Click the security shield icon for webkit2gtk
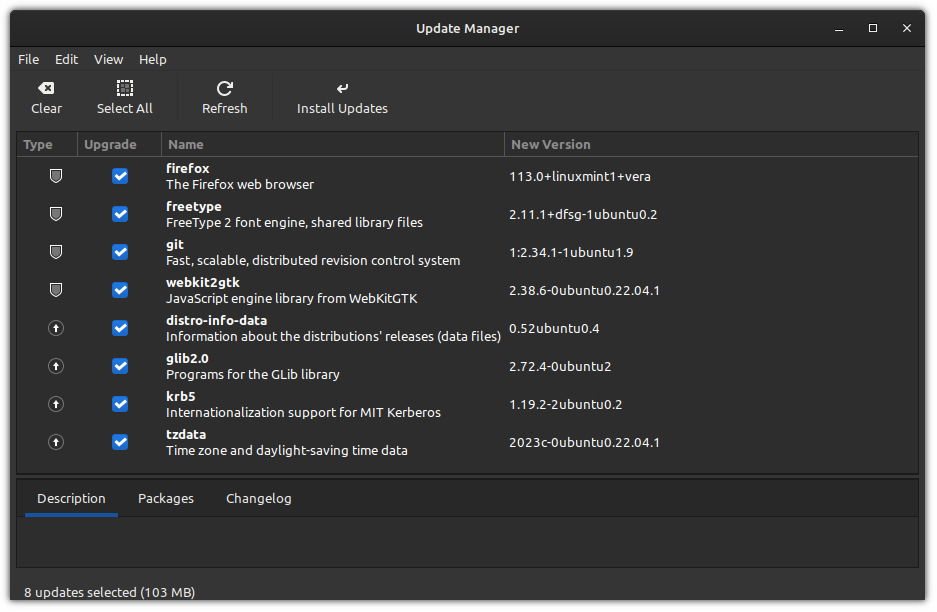 point(56,290)
